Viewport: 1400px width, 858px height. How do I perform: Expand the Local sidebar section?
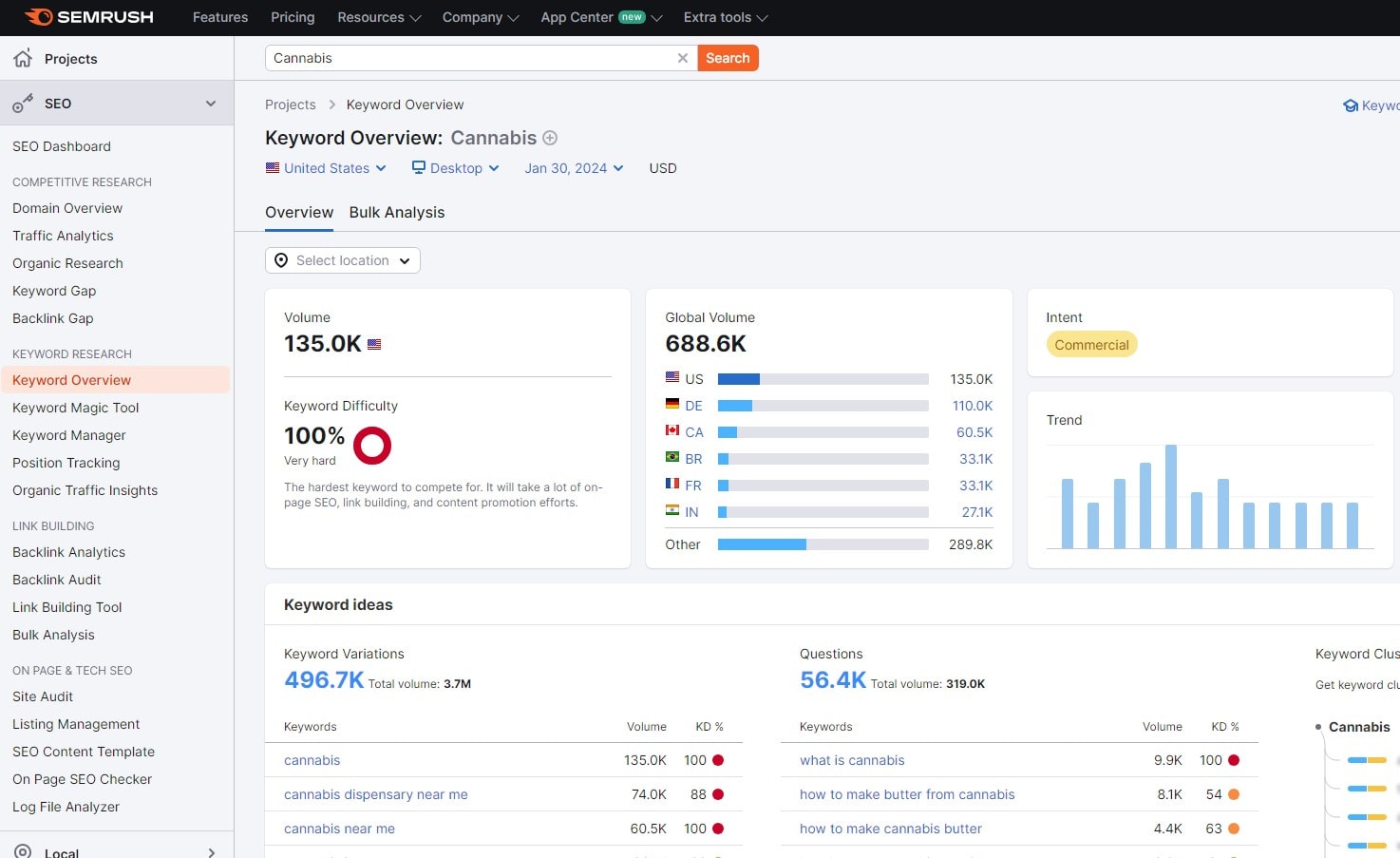[x=211, y=852]
